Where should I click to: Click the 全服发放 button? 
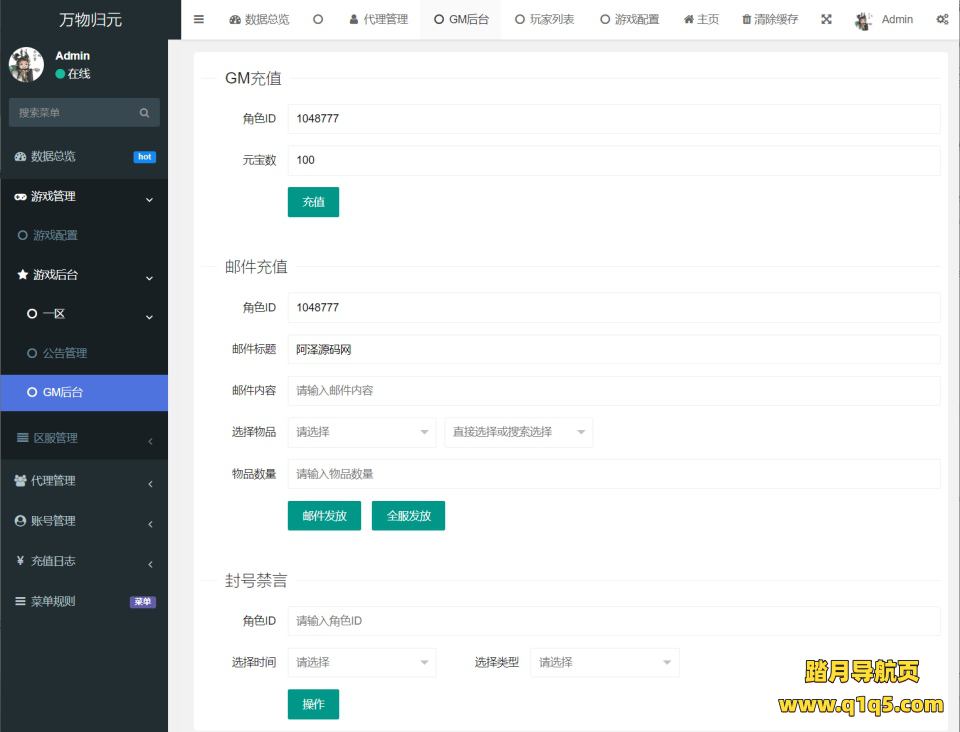click(x=408, y=516)
